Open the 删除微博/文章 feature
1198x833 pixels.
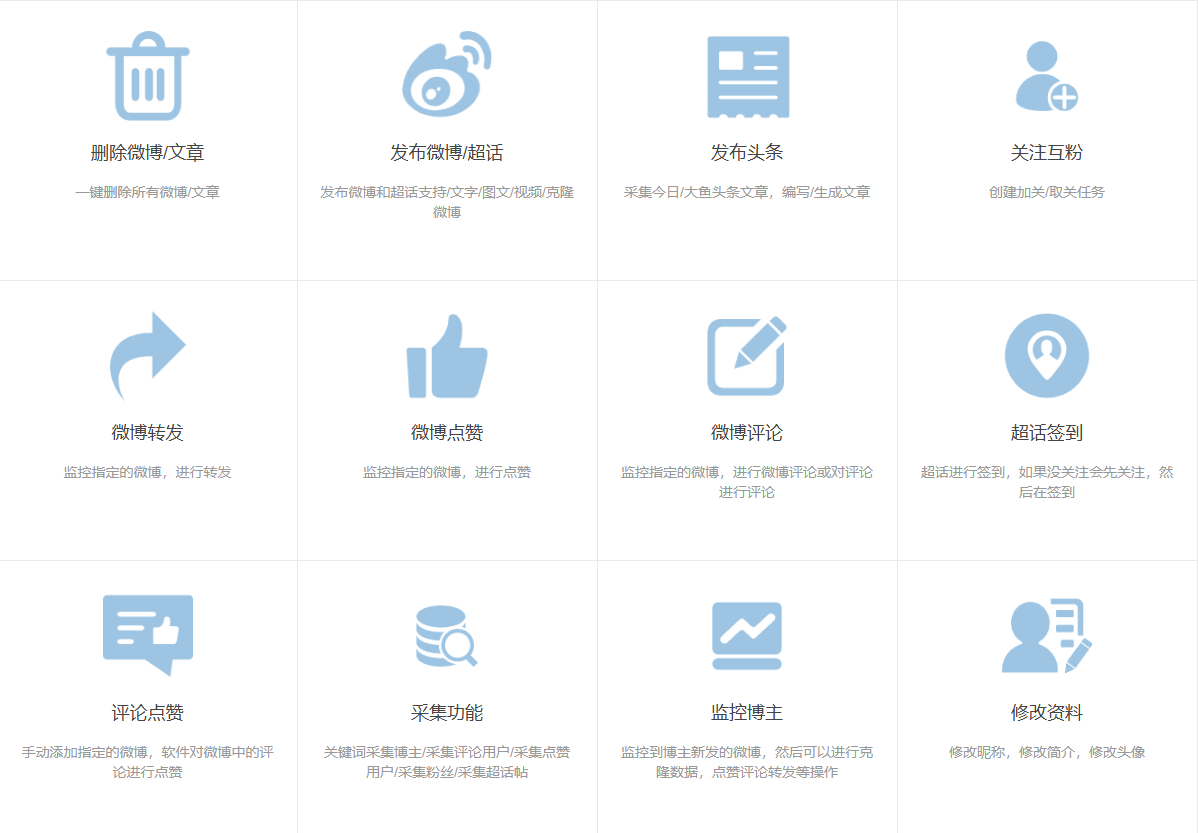point(150,155)
